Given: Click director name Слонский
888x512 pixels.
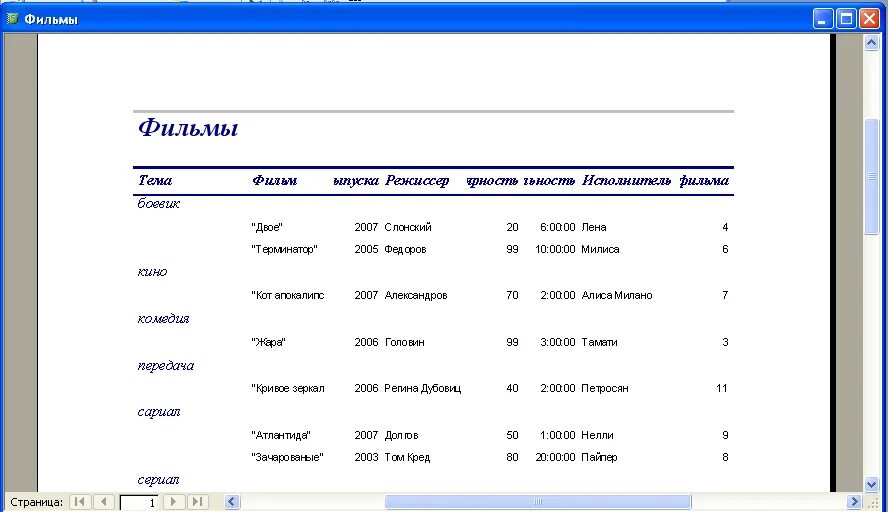Looking at the screenshot, I should coord(408,227).
